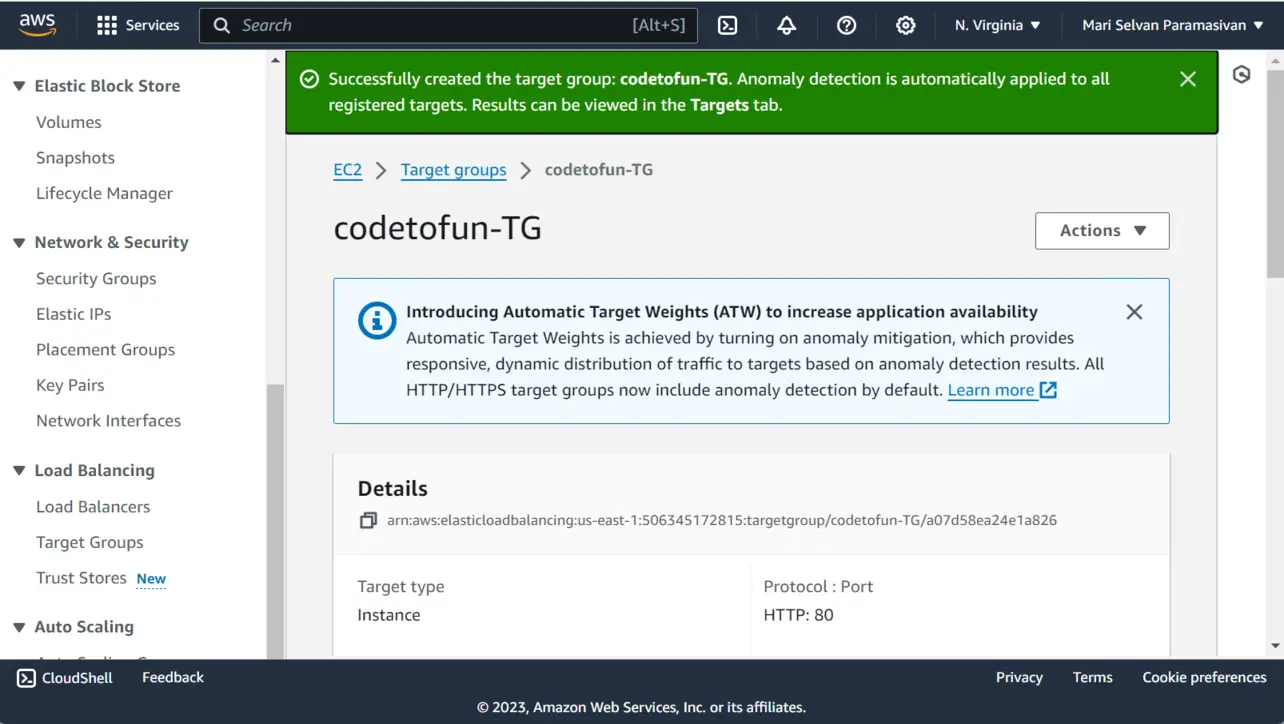The height and width of the screenshot is (724, 1284).
Task: Click the info icon in ATW notice
Action: (x=377, y=320)
